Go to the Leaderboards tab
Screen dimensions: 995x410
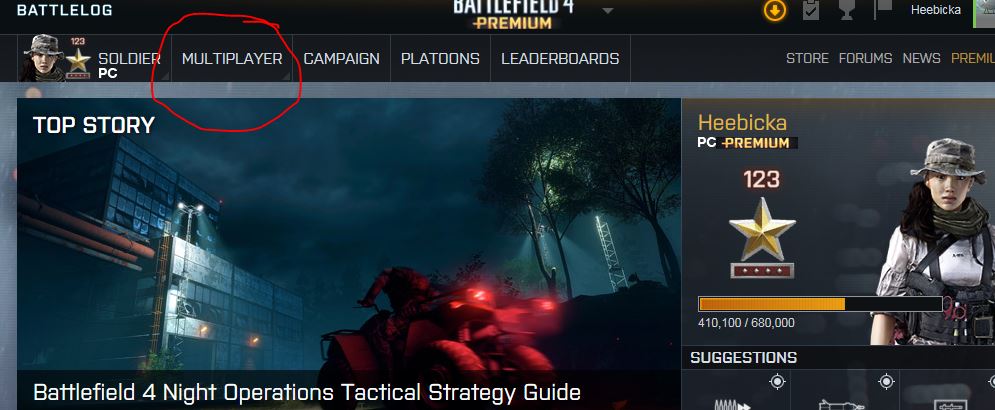click(x=560, y=58)
